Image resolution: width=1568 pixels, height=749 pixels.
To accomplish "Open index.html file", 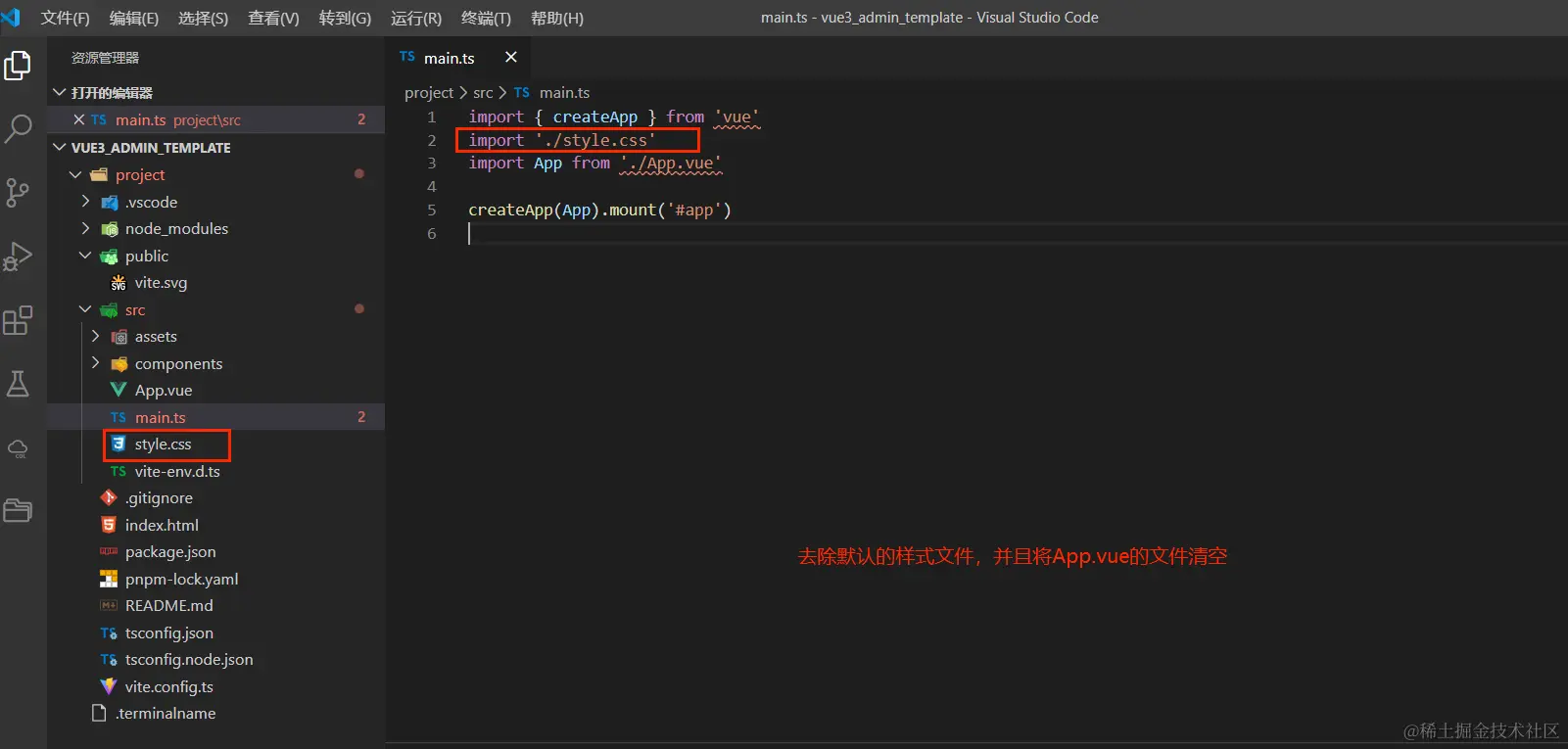I will pyautogui.click(x=162, y=525).
